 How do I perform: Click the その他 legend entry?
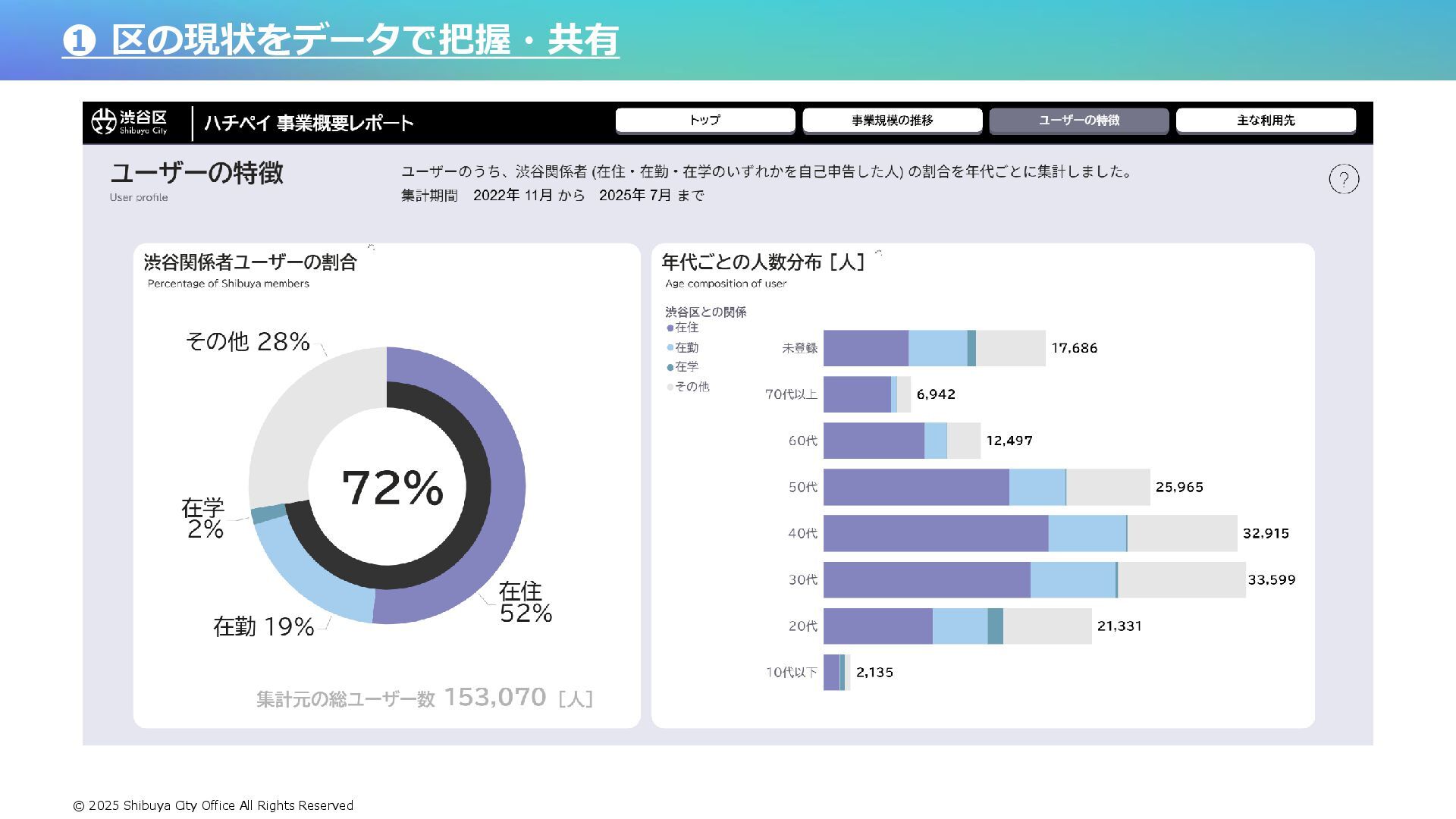pos(691,387)
